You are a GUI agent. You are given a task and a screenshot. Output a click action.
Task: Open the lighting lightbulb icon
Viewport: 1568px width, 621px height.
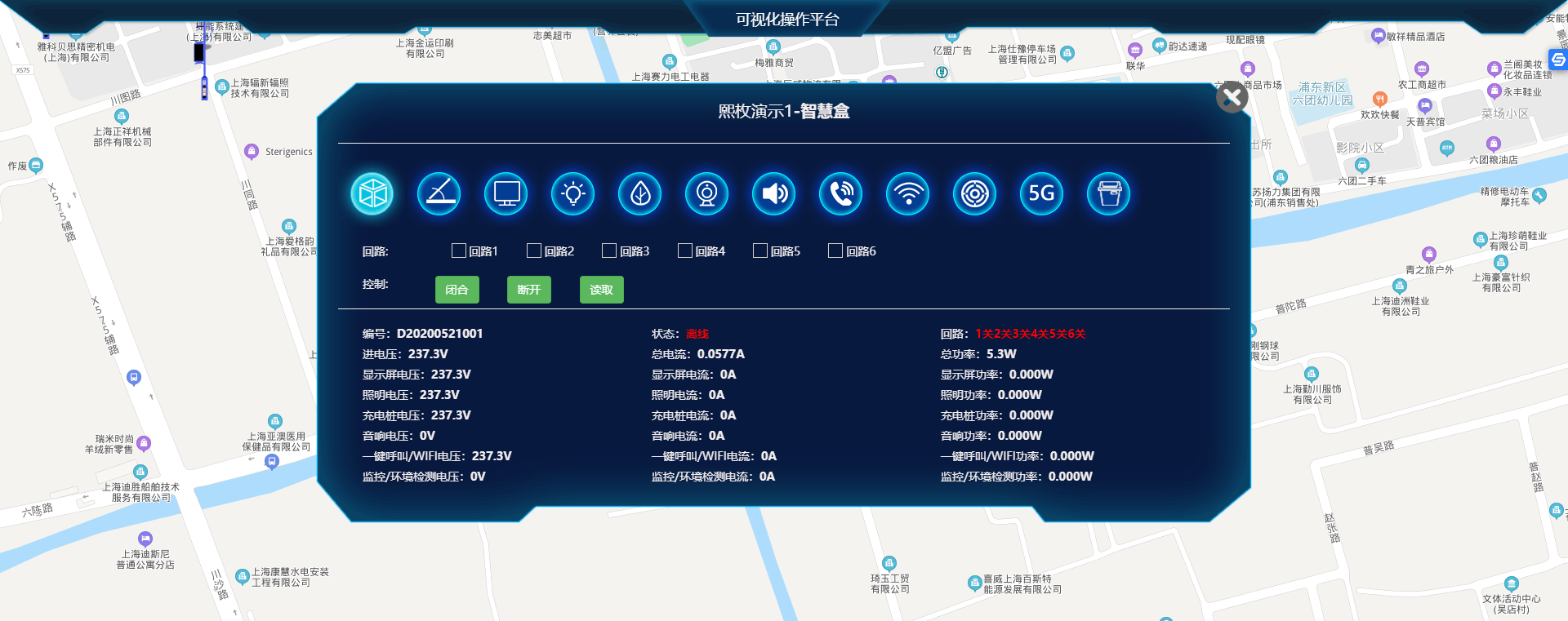click(x=573, y=194)
